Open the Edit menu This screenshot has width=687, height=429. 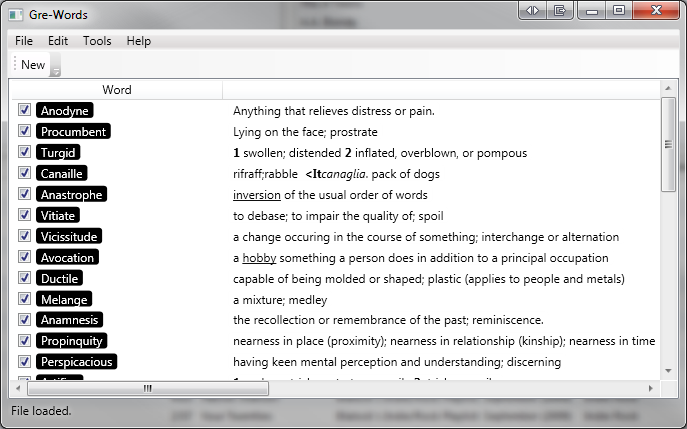coord(58,41)
